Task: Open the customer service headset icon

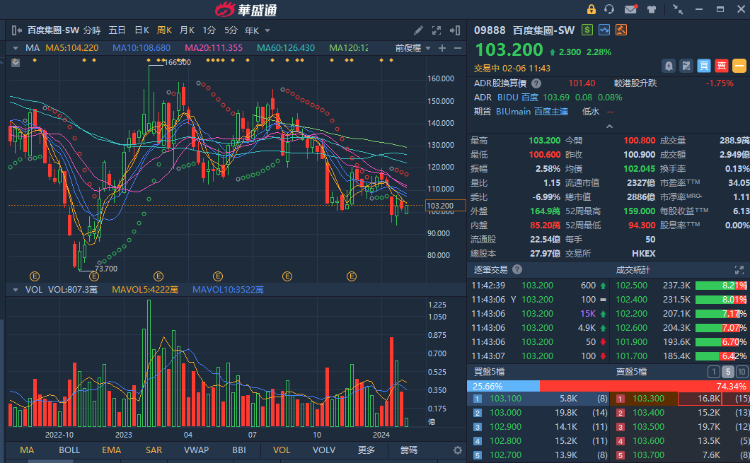Action: click(609, 9)
